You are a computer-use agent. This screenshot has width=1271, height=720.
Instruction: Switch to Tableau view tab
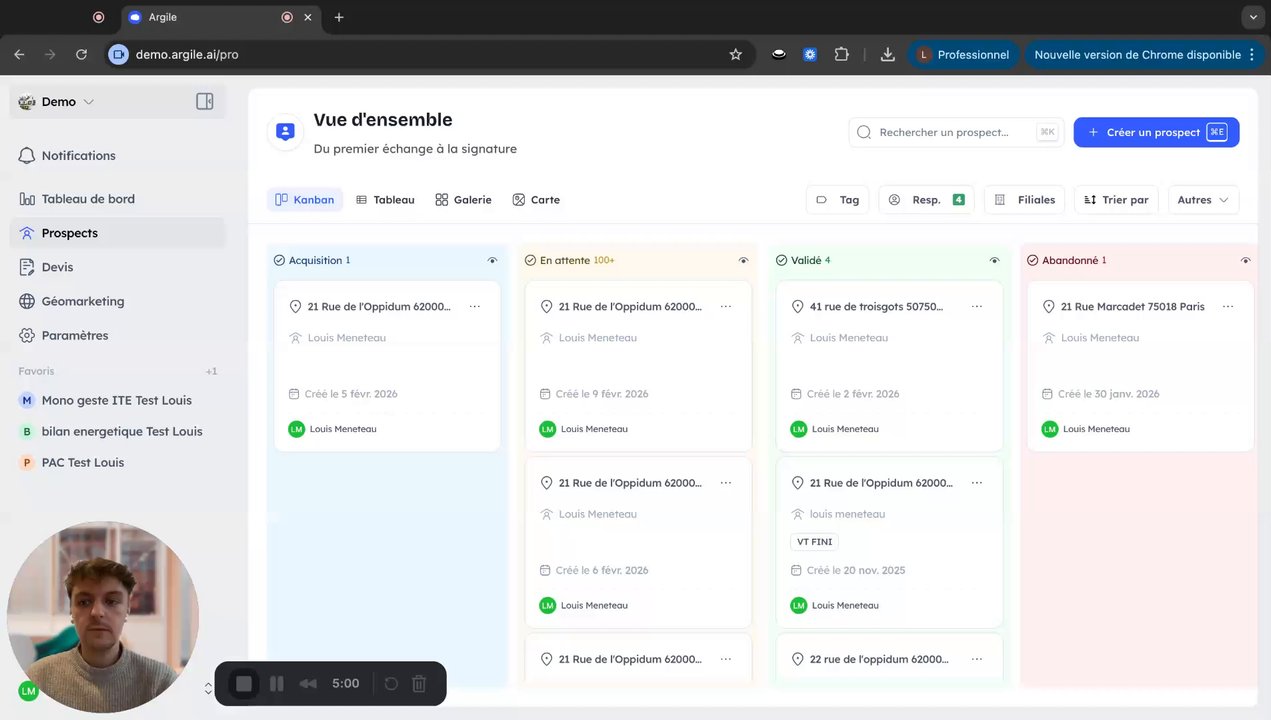coord(385,200)
